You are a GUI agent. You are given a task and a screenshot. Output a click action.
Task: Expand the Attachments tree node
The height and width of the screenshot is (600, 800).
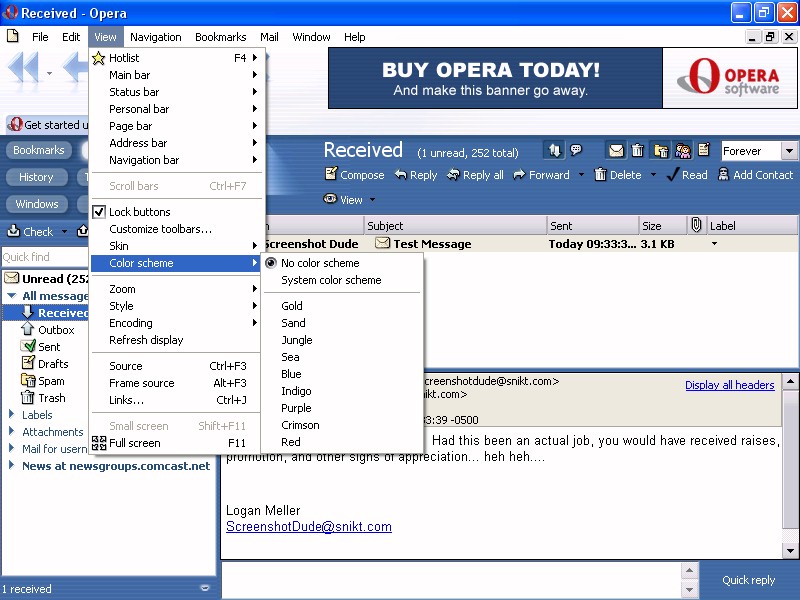[x=12, y=432]
